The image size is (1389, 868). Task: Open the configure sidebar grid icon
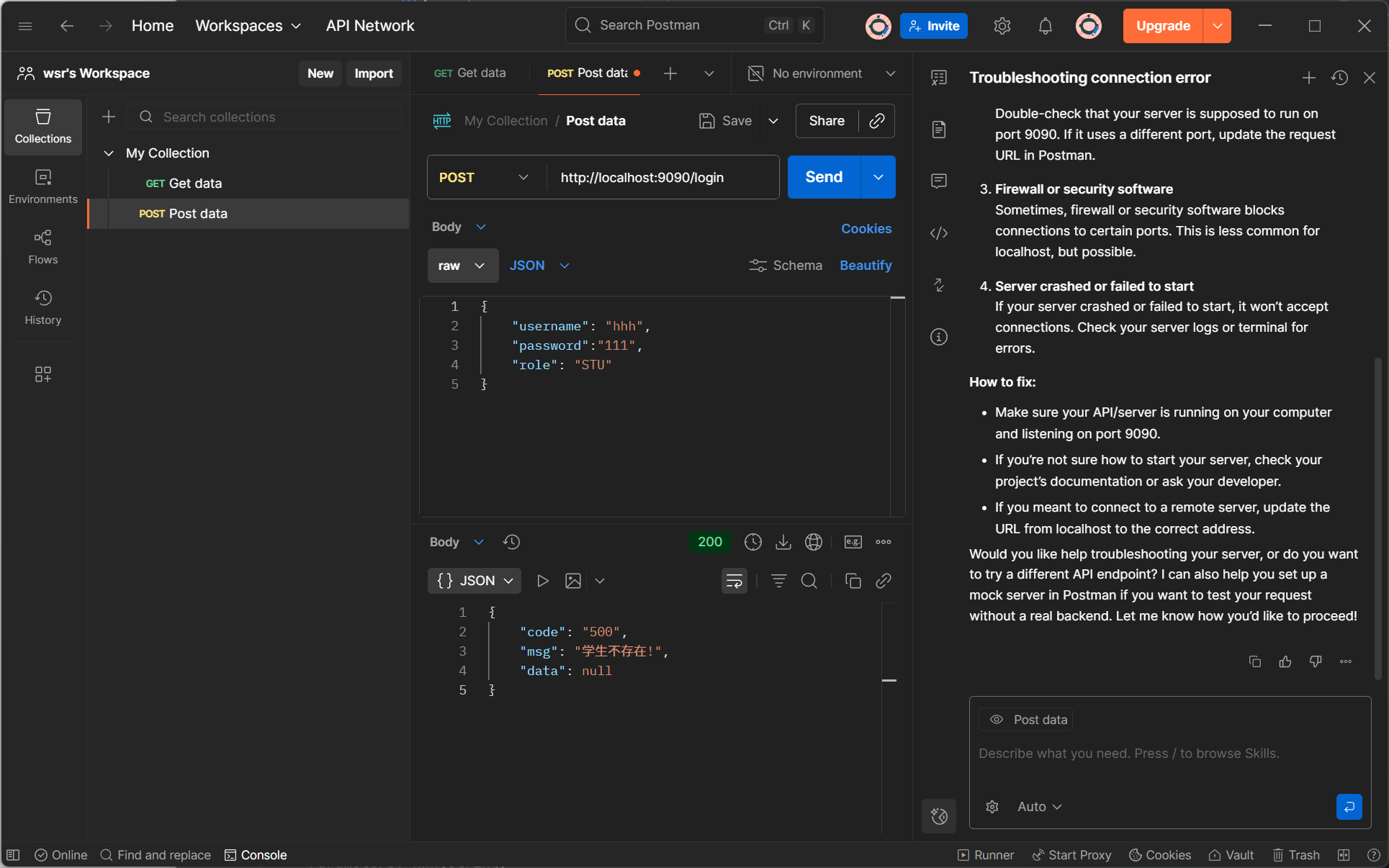[43, 374]
